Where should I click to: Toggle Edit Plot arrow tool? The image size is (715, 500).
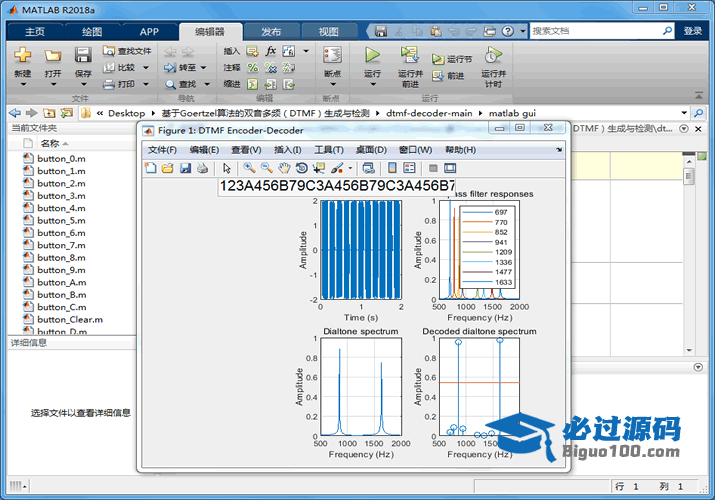click(227, 168)
